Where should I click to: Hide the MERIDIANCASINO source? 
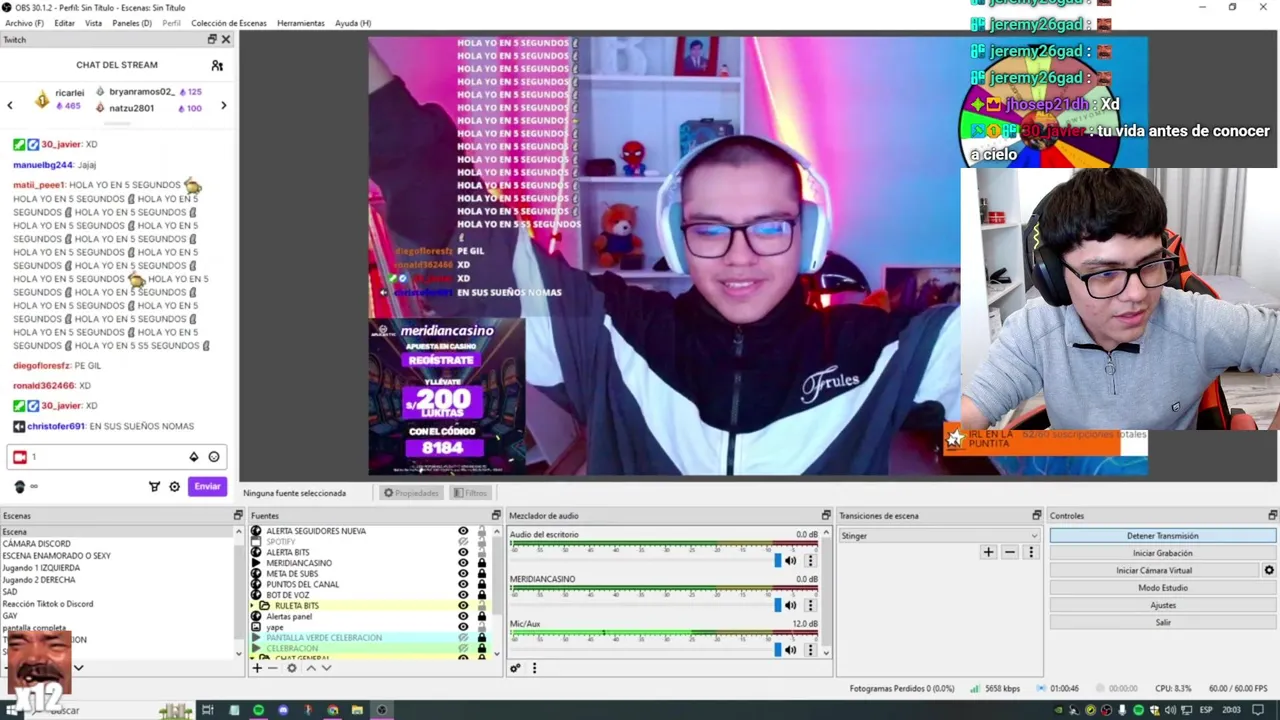[463, 563]
